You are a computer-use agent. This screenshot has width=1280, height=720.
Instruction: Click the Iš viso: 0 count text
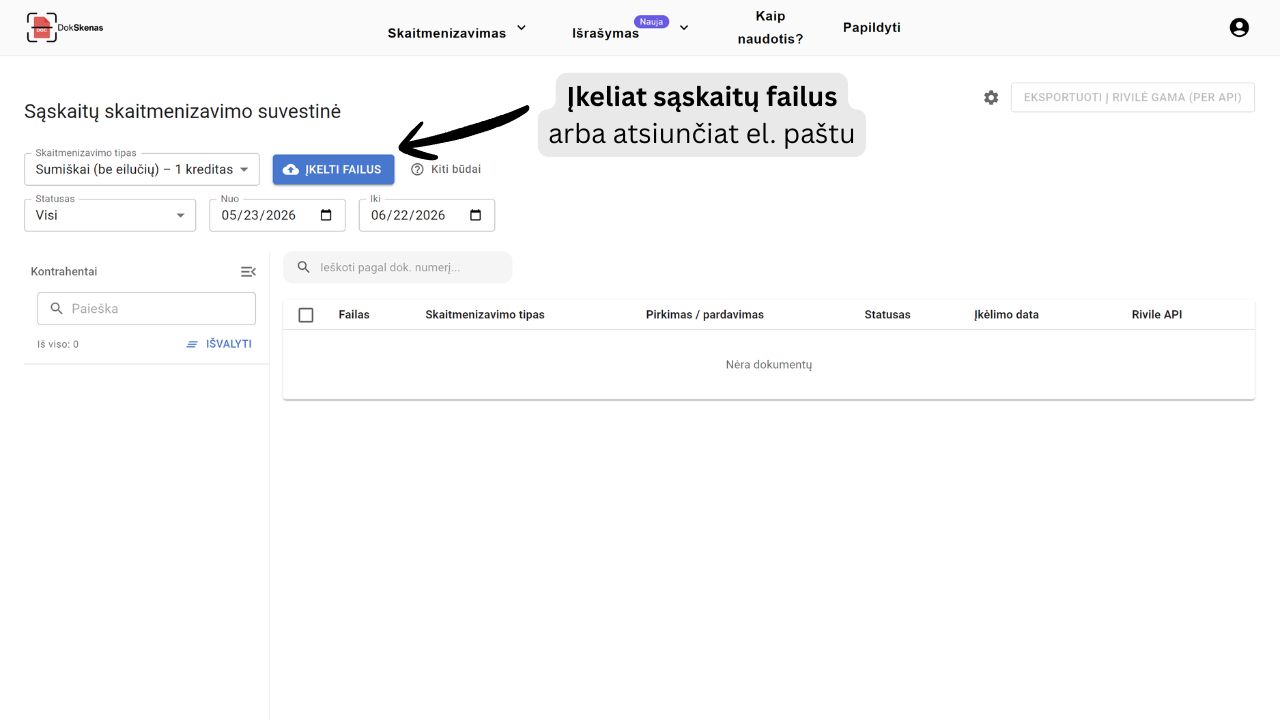tap(58, 344)
